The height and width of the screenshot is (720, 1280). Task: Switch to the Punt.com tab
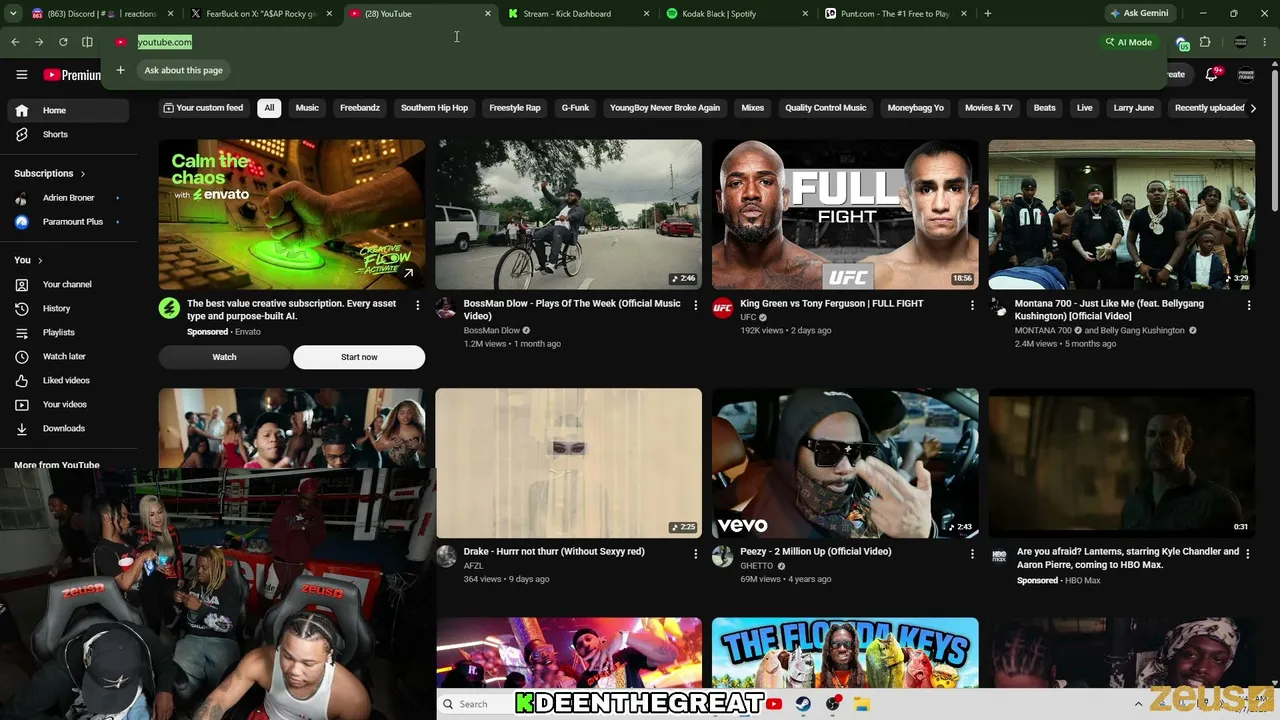(x=894, y=13)
